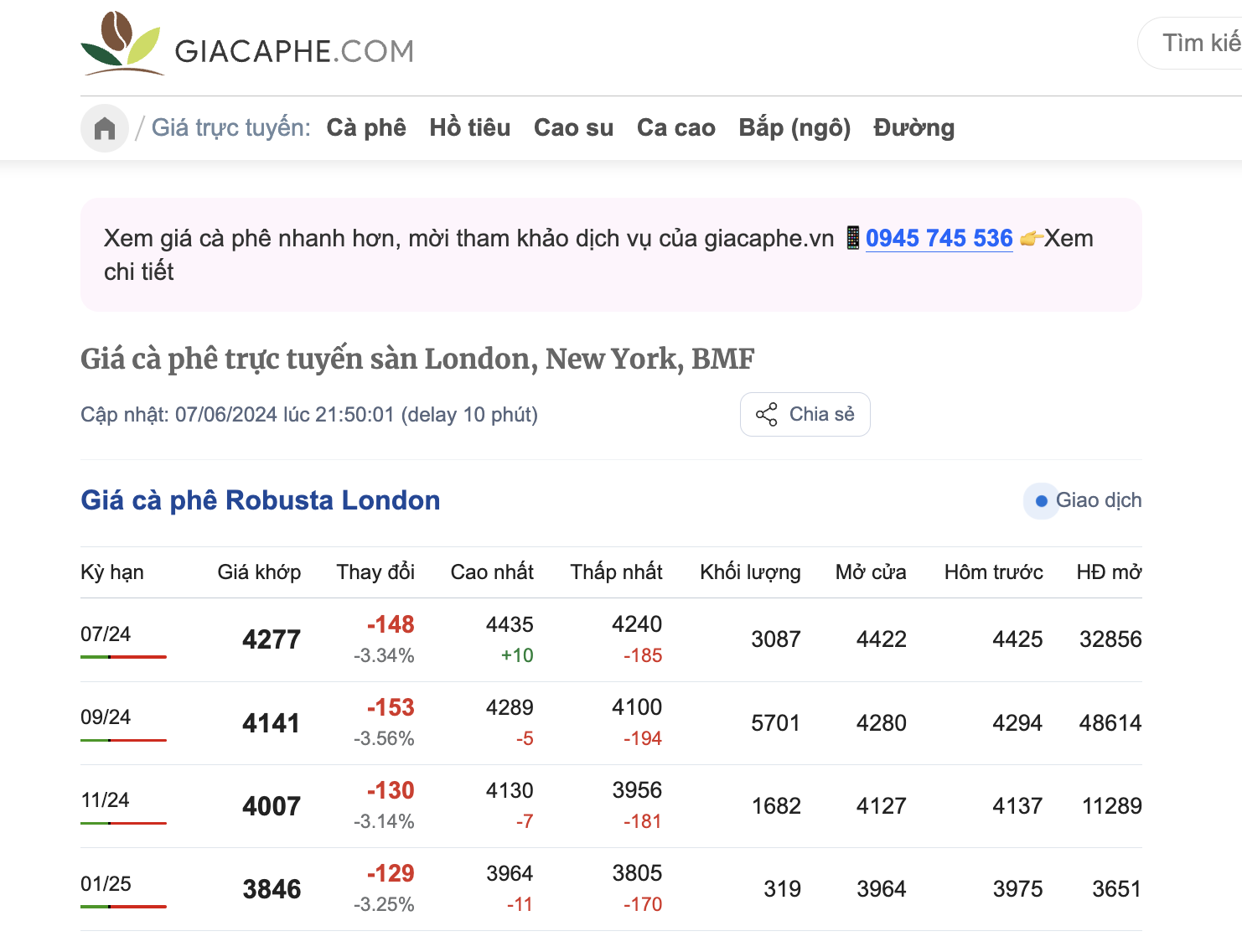Call link 0945 745 536

(939, 238)
